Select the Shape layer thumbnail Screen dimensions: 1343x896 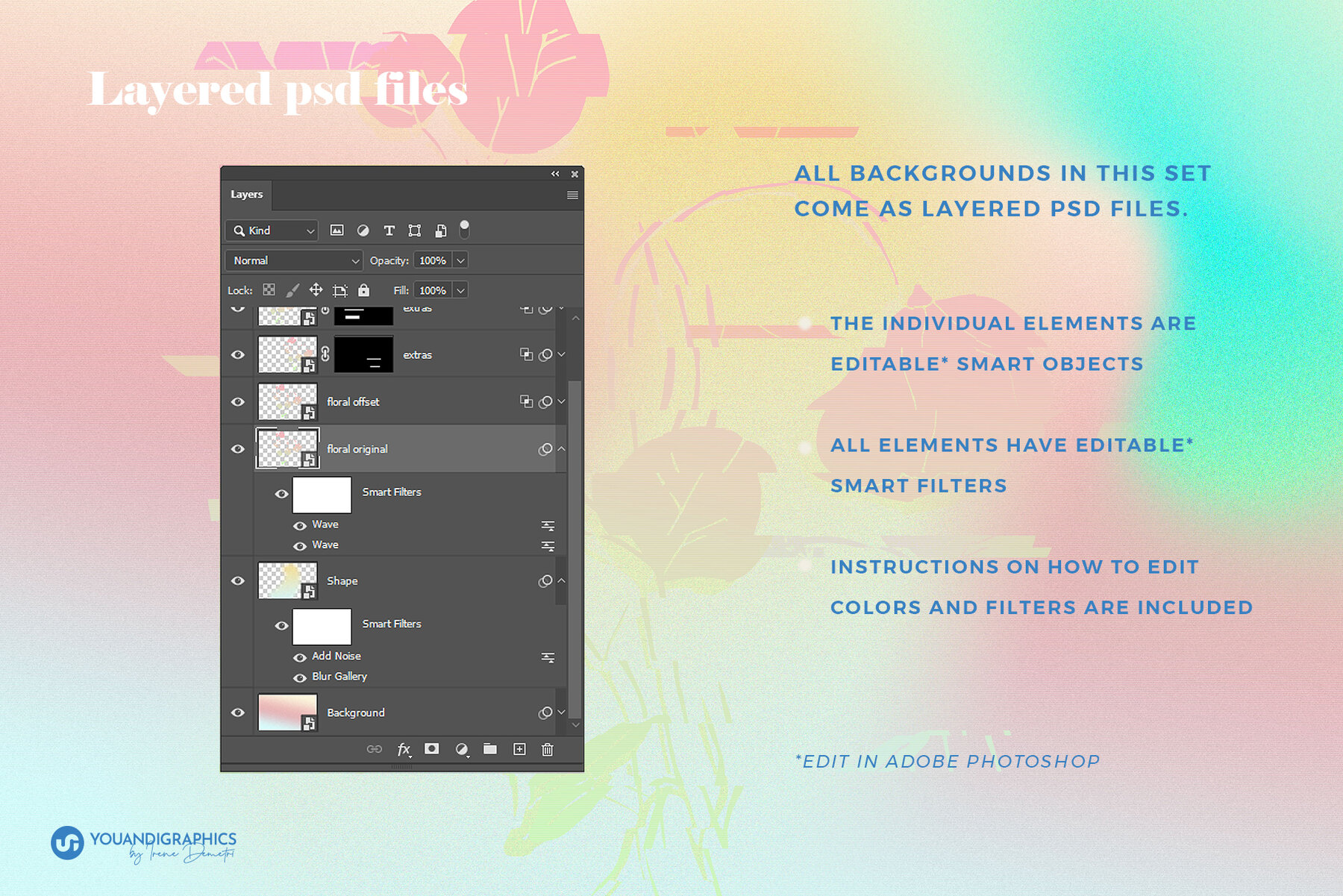click(x=287, y=580)
